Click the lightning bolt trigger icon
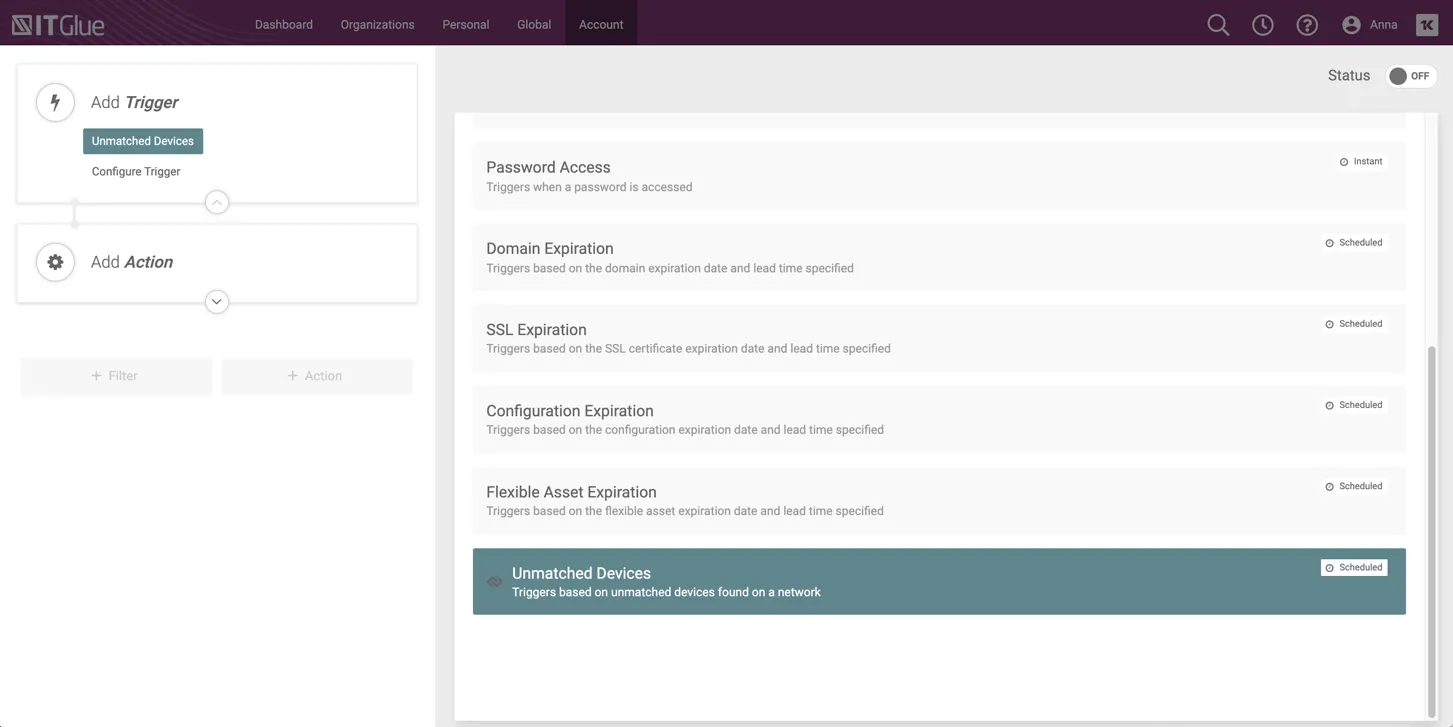Image resolution: width=1453 pixels, height=727 pixels. pos(55,102)
